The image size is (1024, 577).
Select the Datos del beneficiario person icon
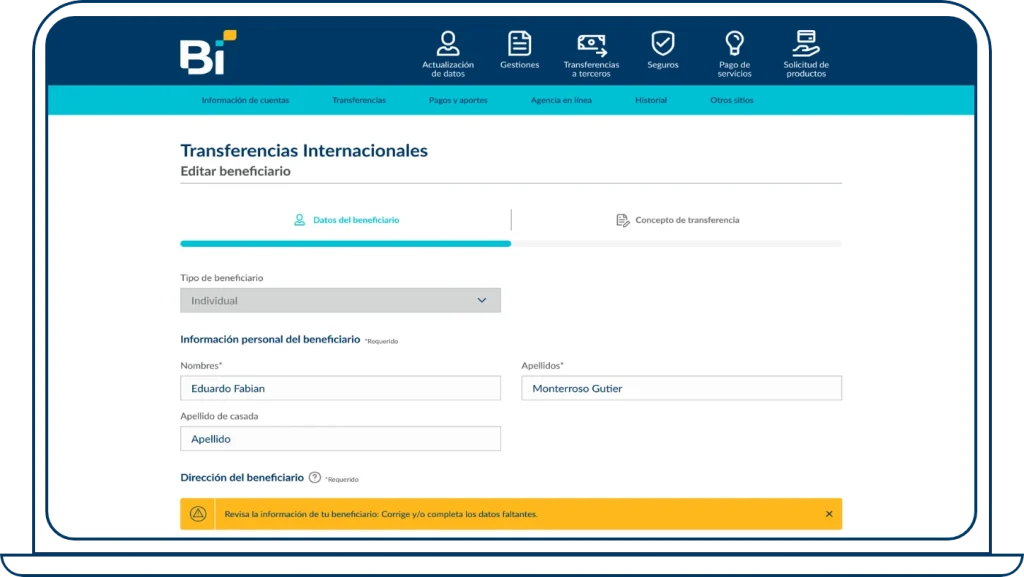click(x=298, y=219)
